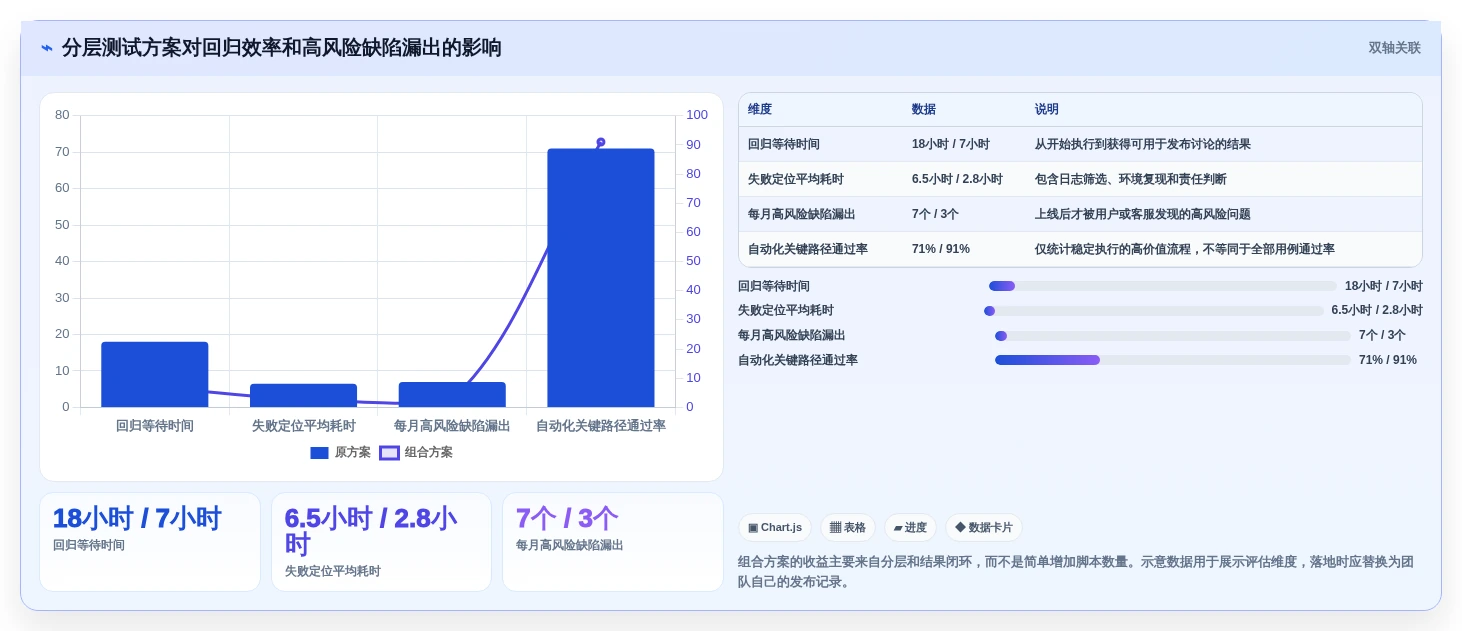
Task: Click the 每月高风险缺陷漏出 bar in chart
Action: [x=452, y=394]
